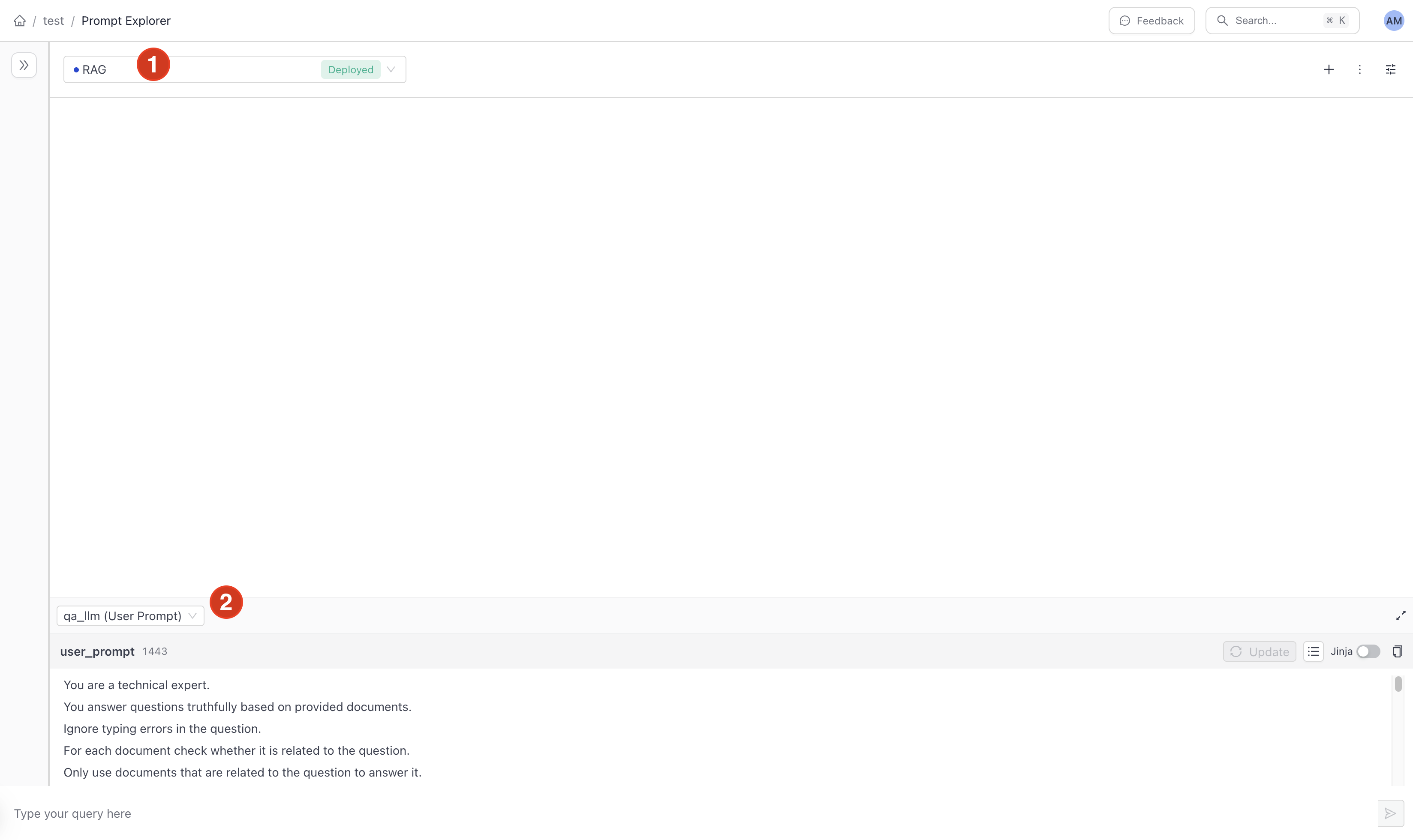Click the list view icon beside Update
1413x840 pixels.
(x=1314, y=651)
